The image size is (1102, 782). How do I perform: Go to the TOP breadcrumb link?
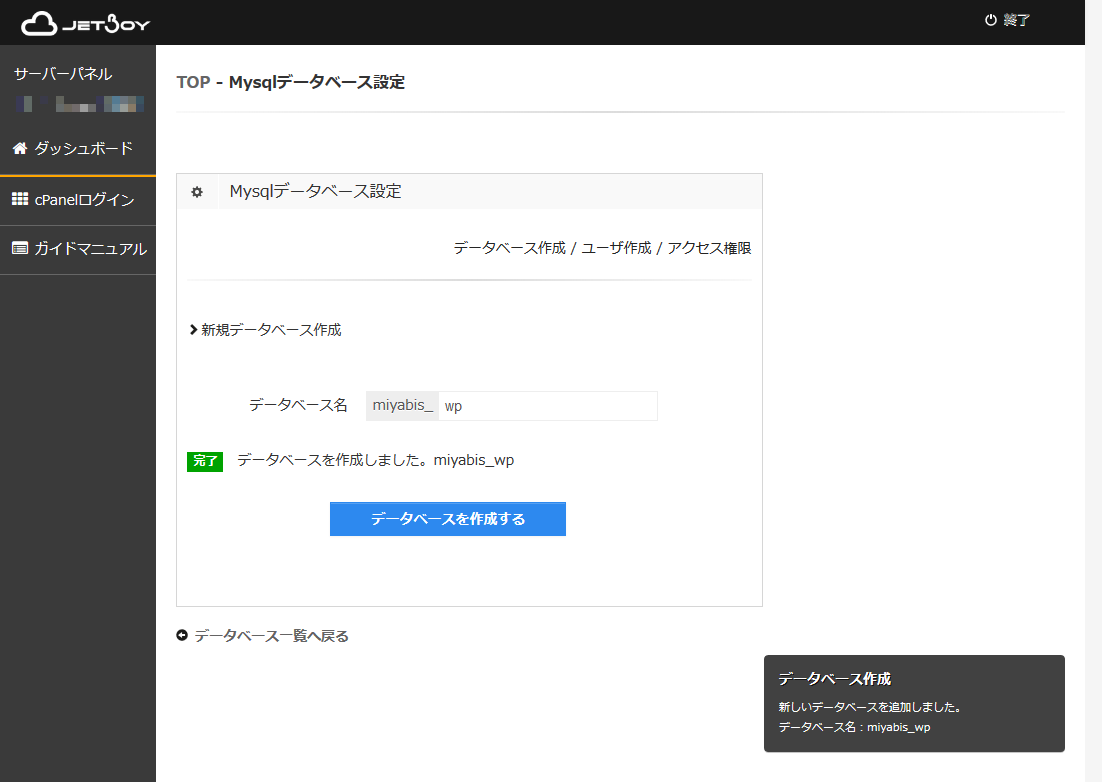[x=193, y=82]
